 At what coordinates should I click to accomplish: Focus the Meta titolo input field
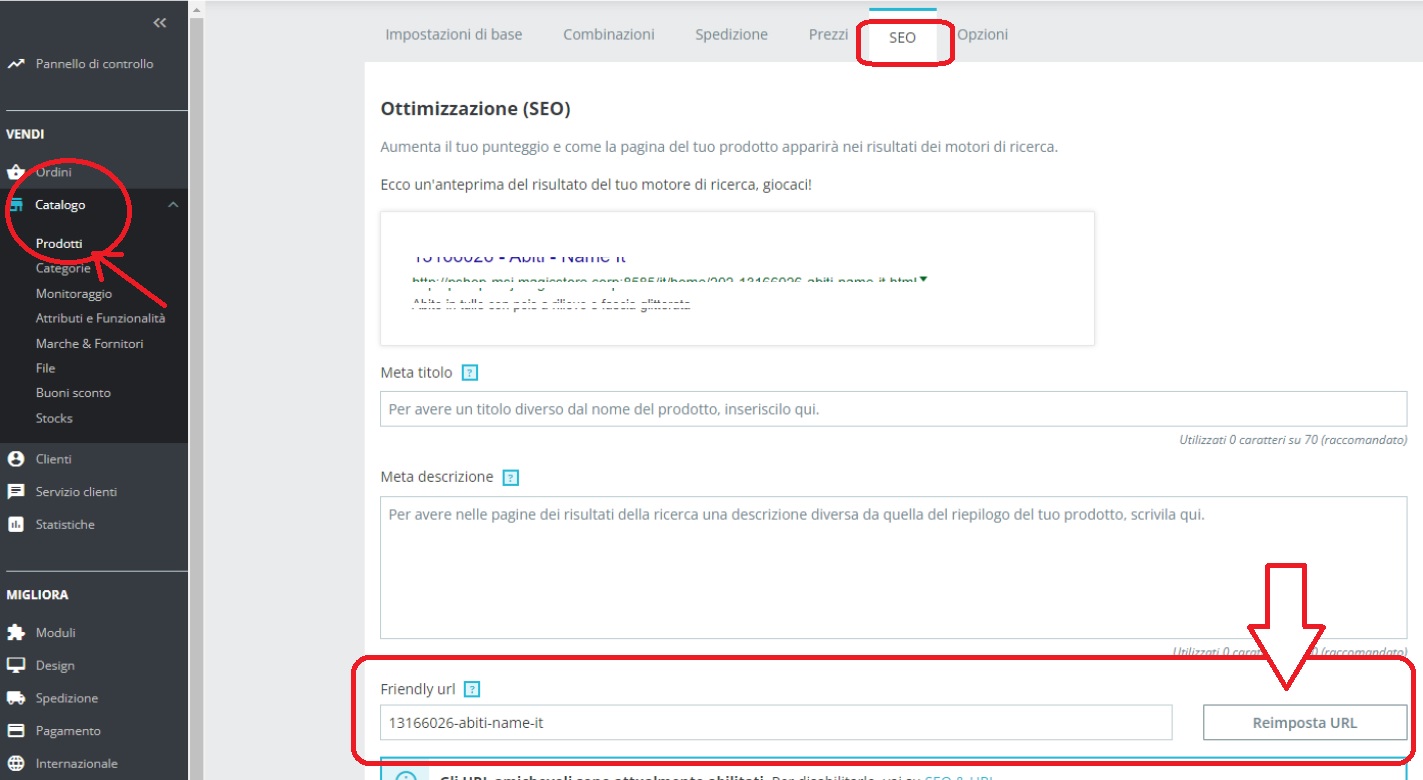pos(894,410)
